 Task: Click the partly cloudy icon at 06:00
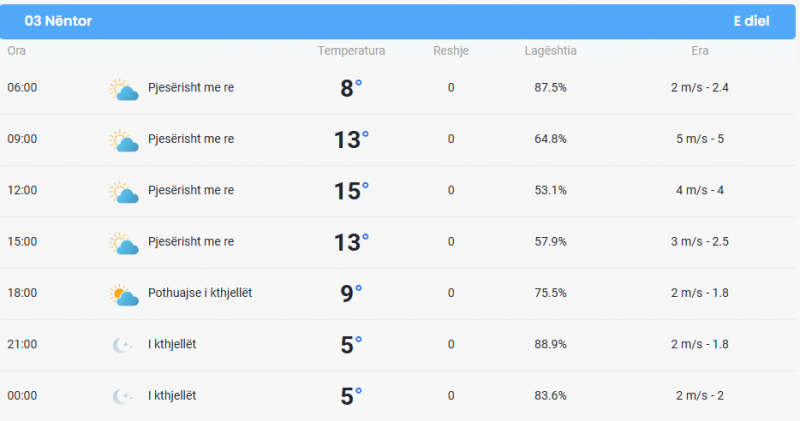124,89
